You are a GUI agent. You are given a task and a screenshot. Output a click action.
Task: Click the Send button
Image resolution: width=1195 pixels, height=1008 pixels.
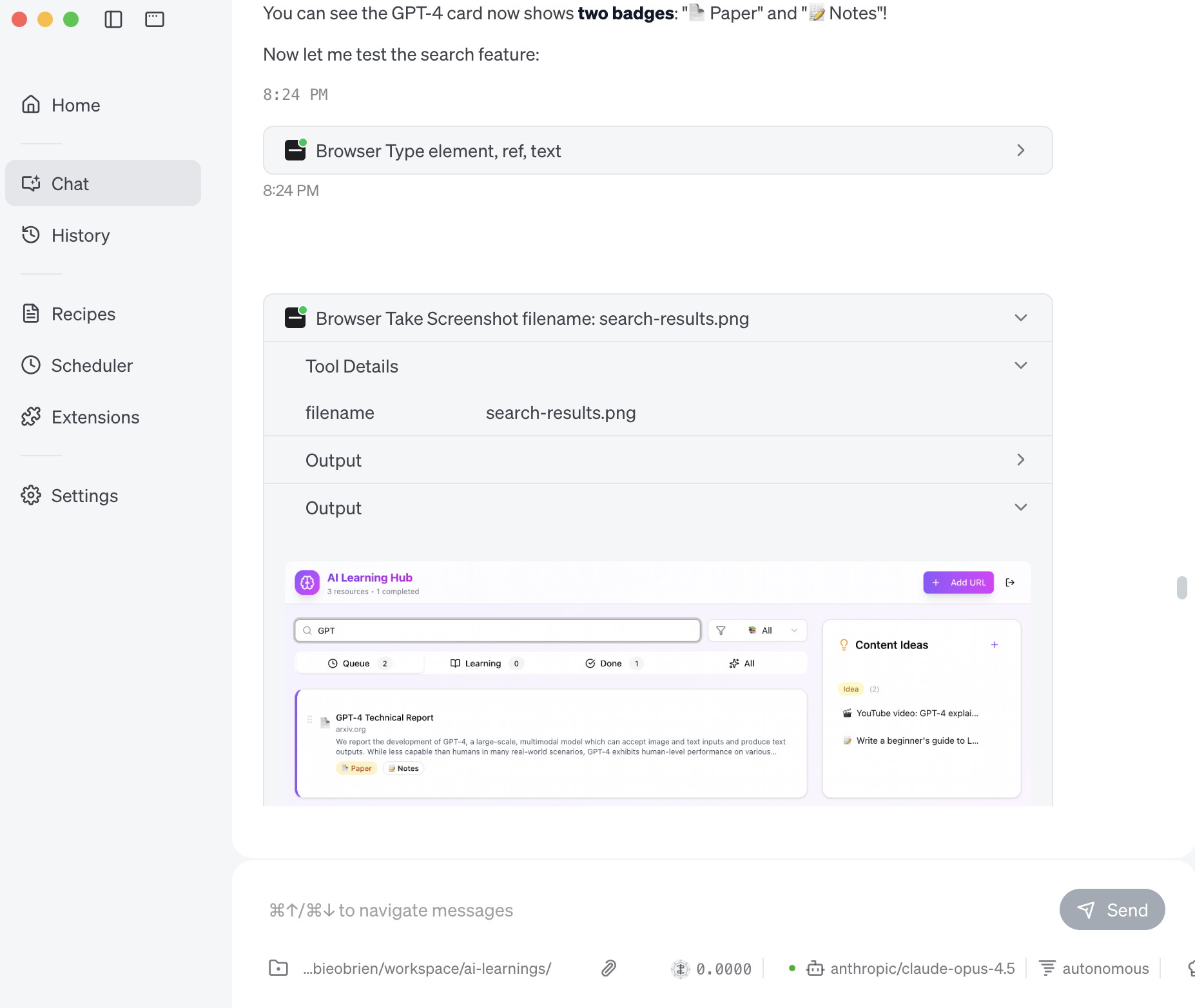click(x=1112, y=909)
